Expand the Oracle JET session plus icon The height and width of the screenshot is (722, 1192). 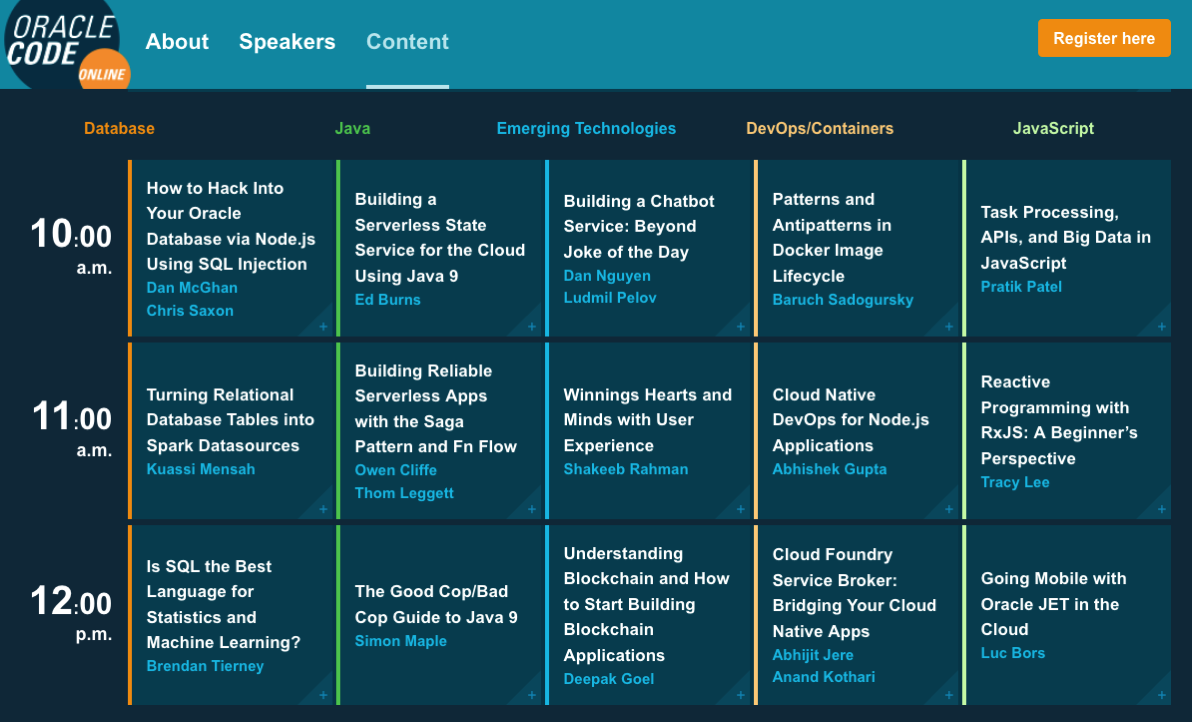[1162, 695]
